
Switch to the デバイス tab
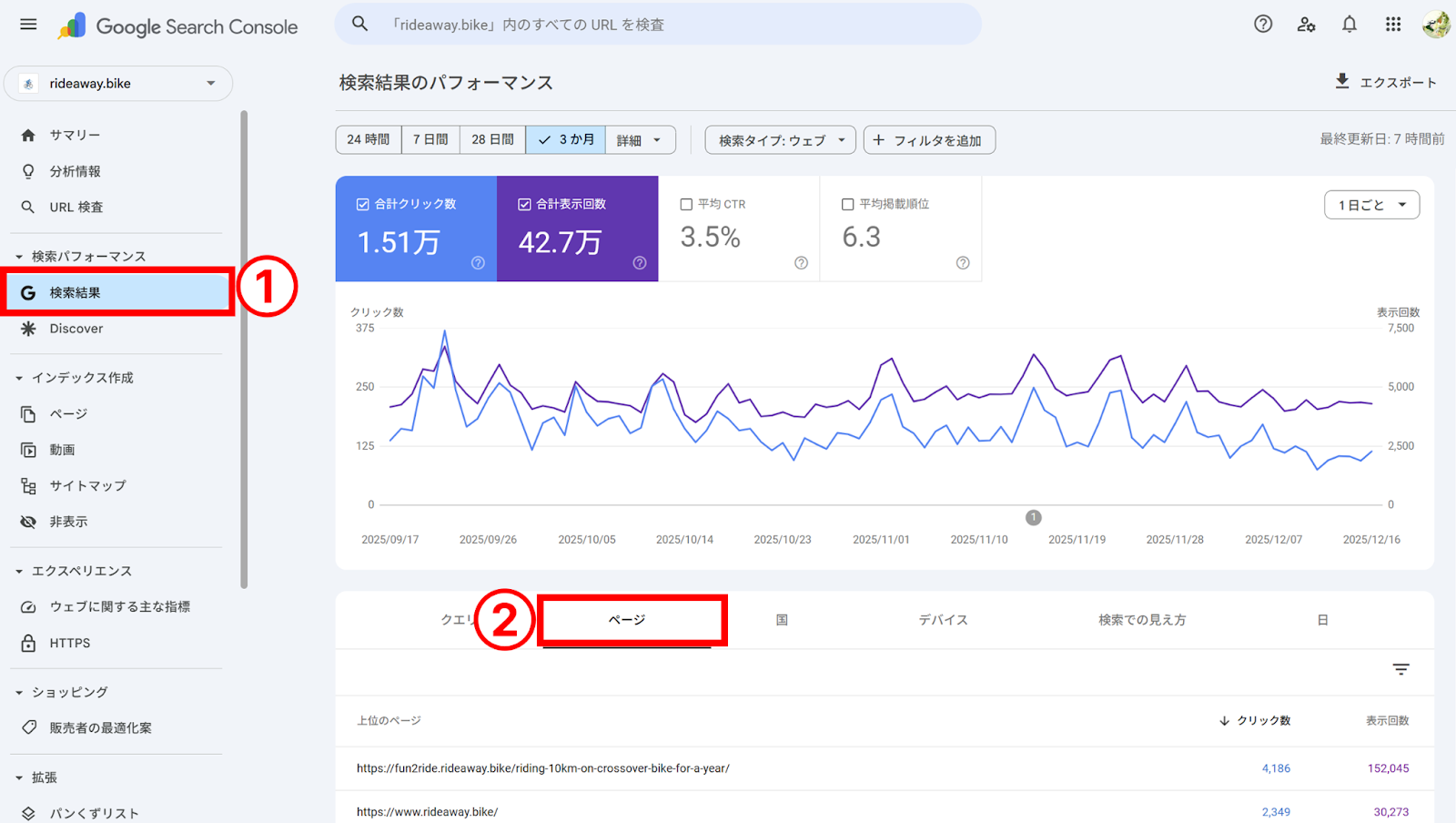coord(944,619)
